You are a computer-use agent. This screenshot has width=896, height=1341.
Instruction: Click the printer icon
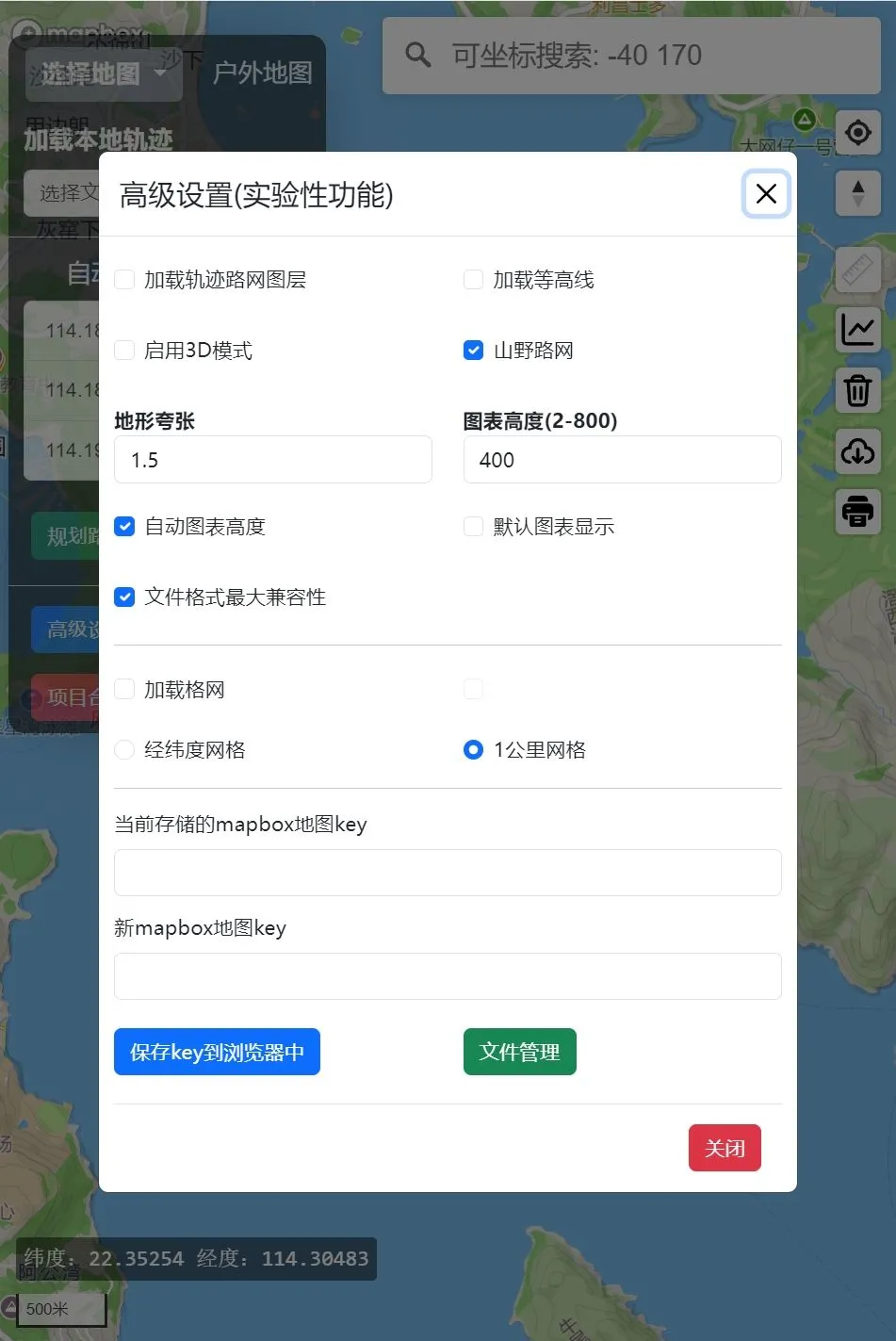point(857,512)
